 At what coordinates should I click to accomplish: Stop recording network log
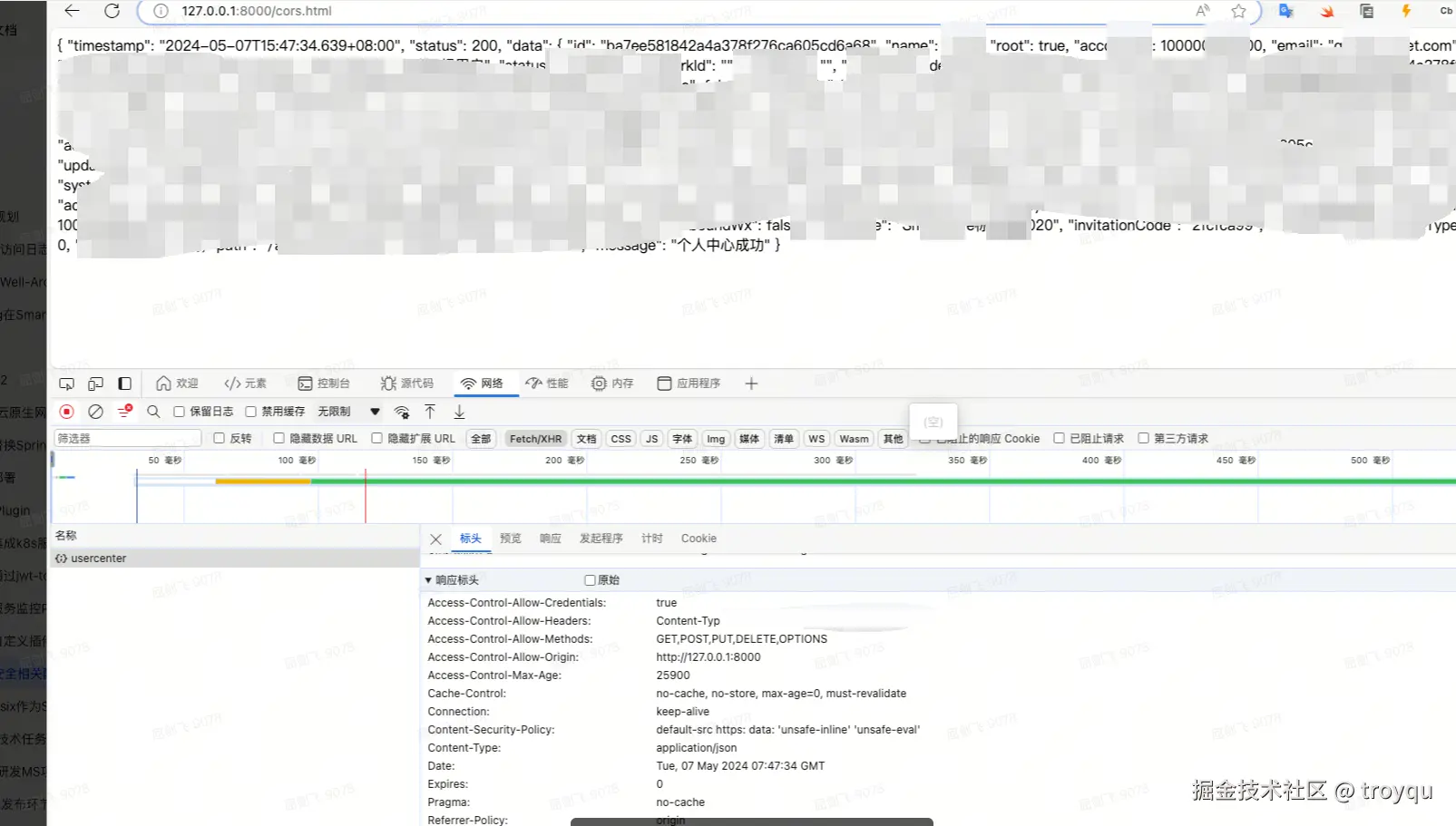[x=66, y=412]
